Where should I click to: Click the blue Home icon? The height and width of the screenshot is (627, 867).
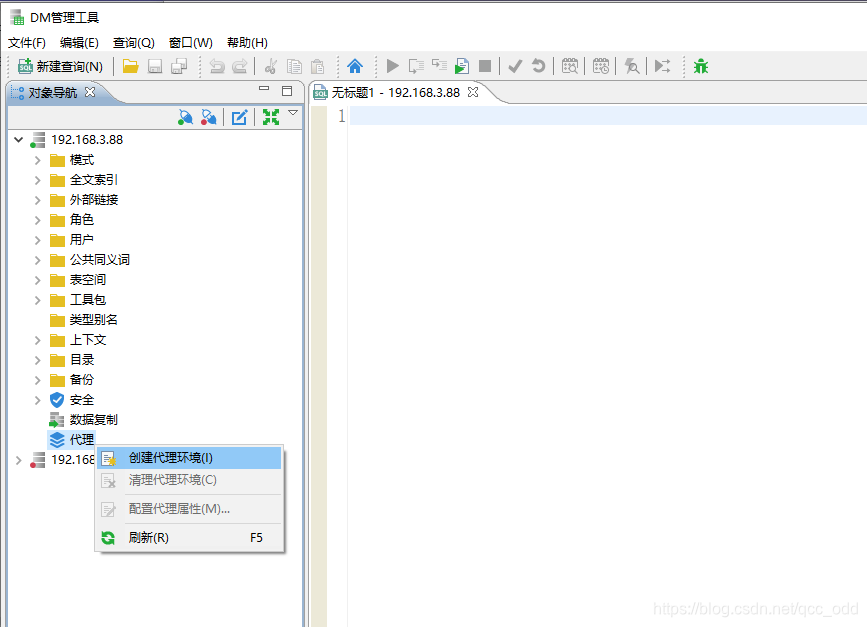(x=355, y=66)
